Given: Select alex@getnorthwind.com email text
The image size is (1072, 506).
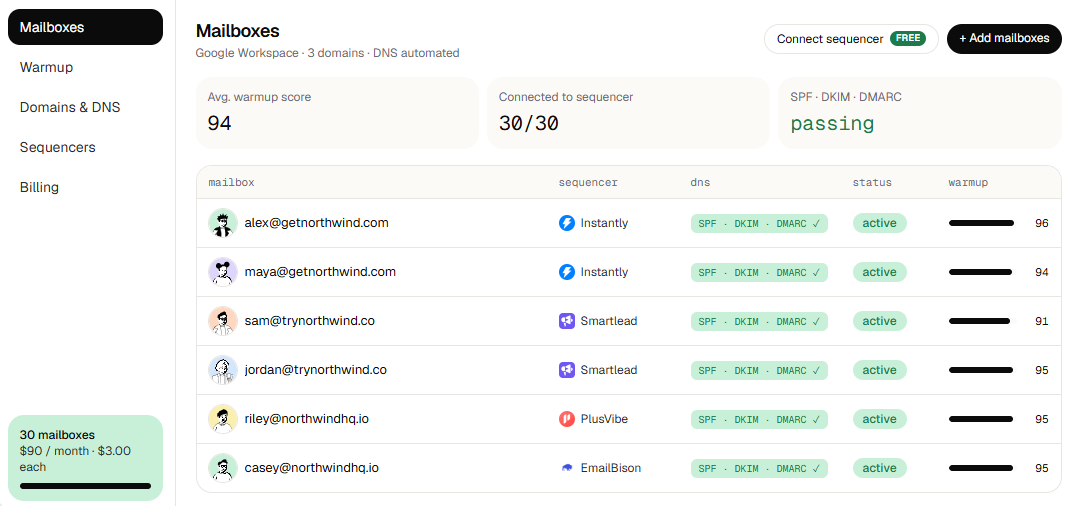Looking at the screenshot, I should pyautogui.click(x=317, y=223).
